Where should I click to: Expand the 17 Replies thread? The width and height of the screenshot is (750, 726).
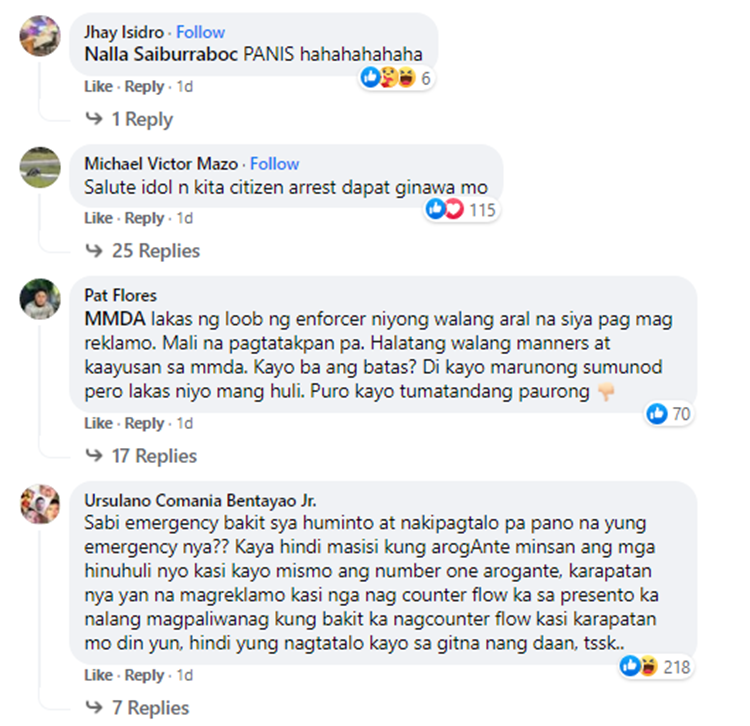click(x=141, y=456)
